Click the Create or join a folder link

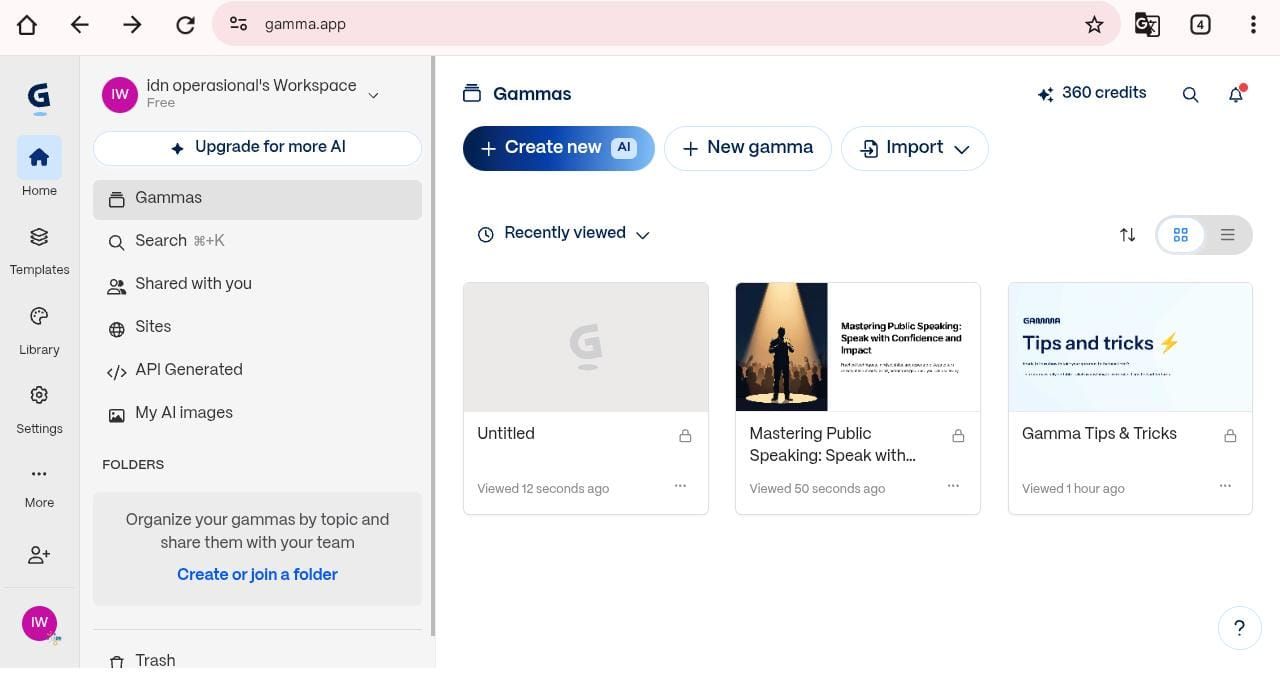click(x=257, y=575)
